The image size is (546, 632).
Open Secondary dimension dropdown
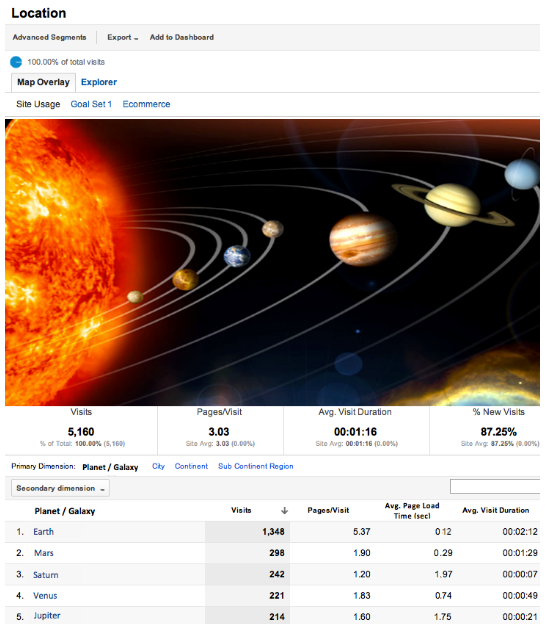click(60, 488)
